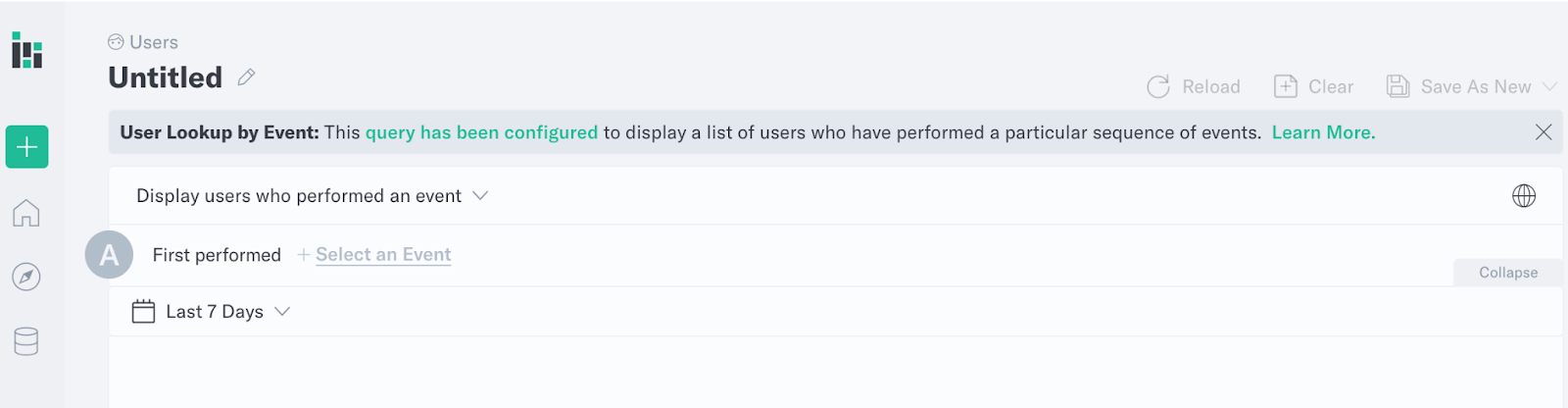Click the calendar icon beside Last 7 Days
The width and height of the screenshot is (1568, 408).
(x=143, y=312)
